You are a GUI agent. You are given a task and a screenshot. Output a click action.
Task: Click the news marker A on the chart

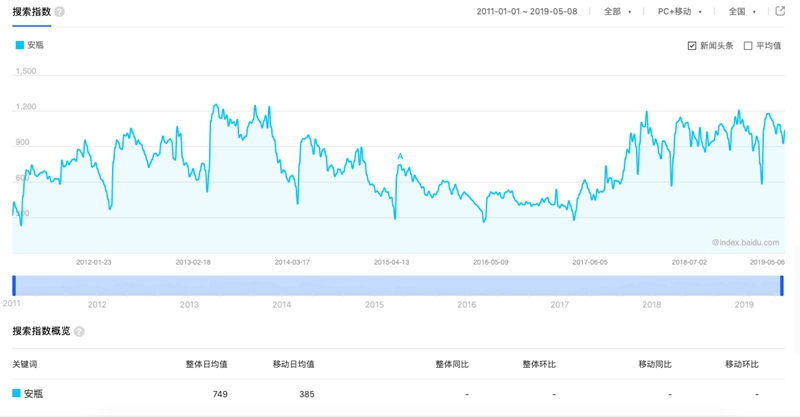click(401, 157)
